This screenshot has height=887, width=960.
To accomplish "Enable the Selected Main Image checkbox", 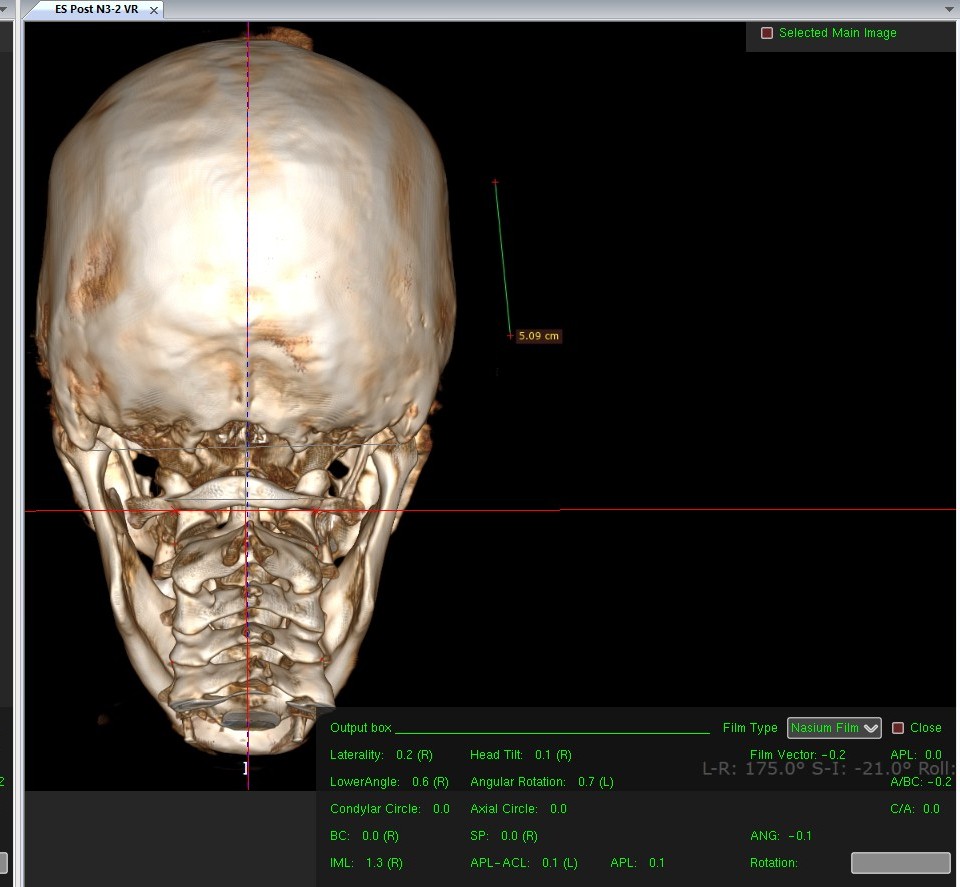I will pos(767,33).
